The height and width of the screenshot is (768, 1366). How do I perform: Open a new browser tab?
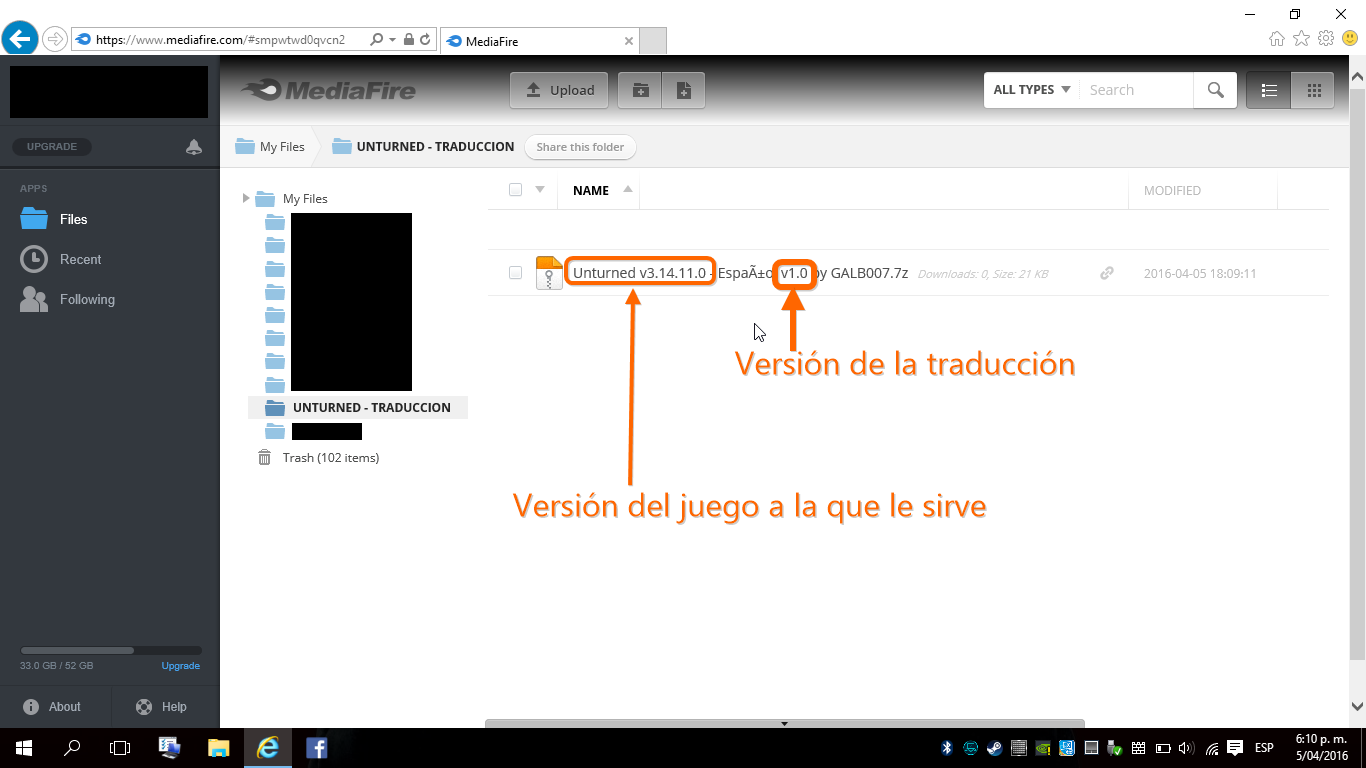pos(653,41)
